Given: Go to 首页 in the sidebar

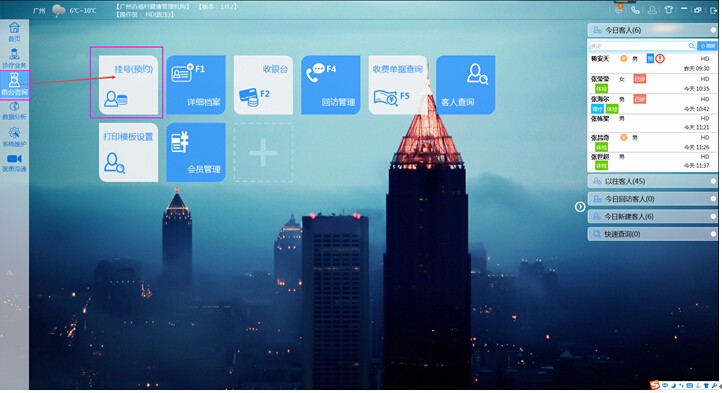Looking at the screenshot, I should coord(14,32).
